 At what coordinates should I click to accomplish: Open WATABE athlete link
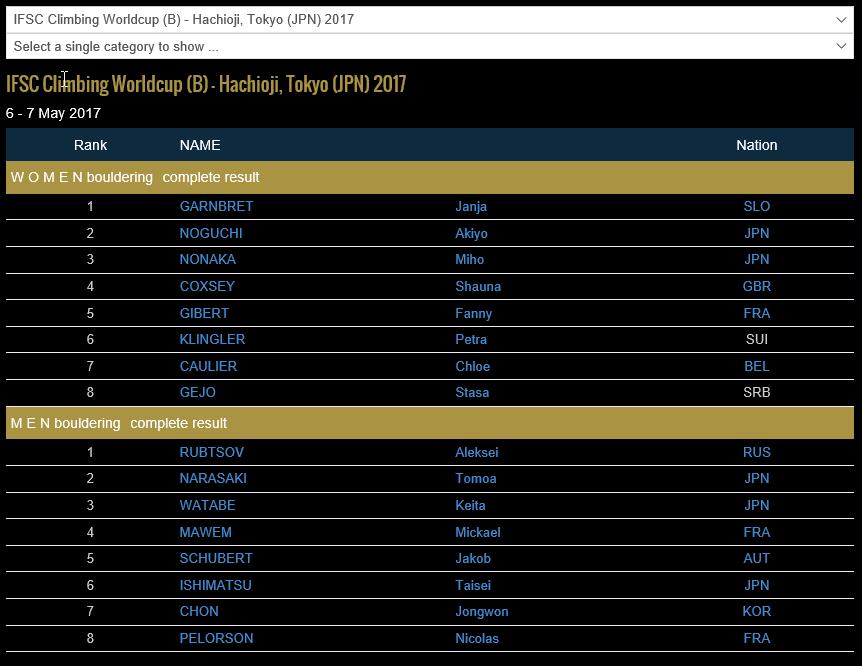[x=207, y=505]
